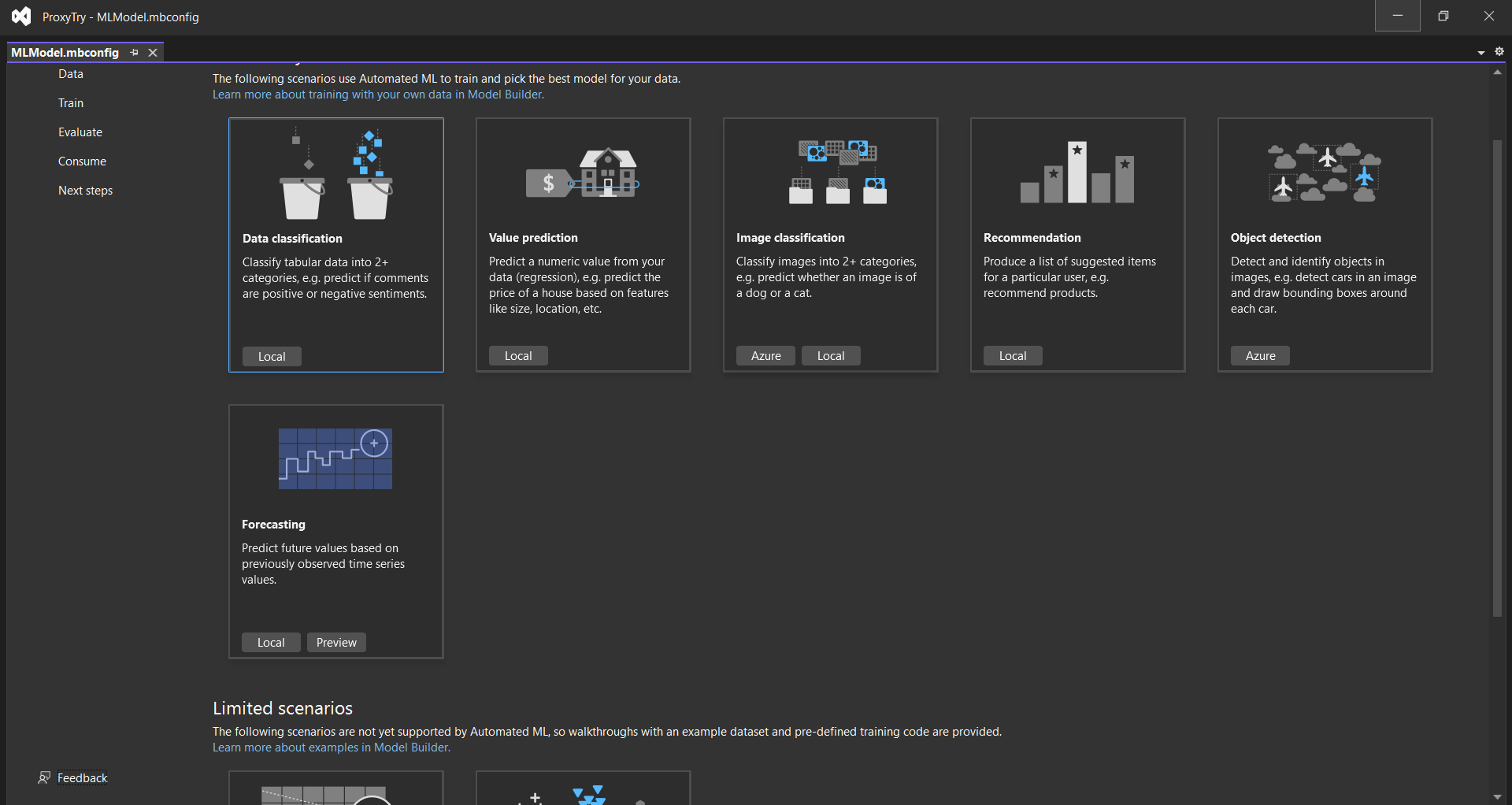Viewport: 1512px width, 805px height.
Task: Click the Image classification photos icon
Action: coord(837,172)
